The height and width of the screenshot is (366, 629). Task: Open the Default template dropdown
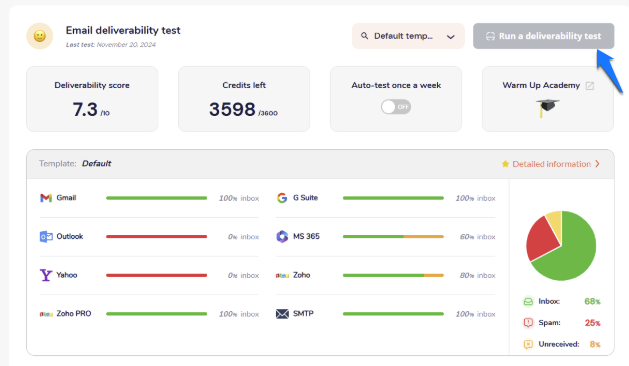click(408, 36)
